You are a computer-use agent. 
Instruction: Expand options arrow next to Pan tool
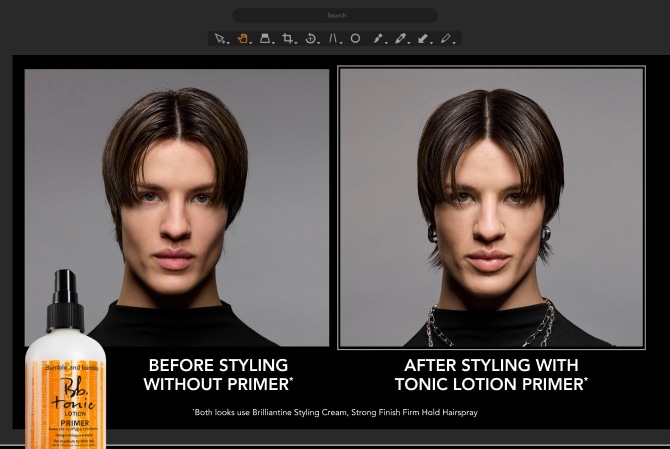251,42
